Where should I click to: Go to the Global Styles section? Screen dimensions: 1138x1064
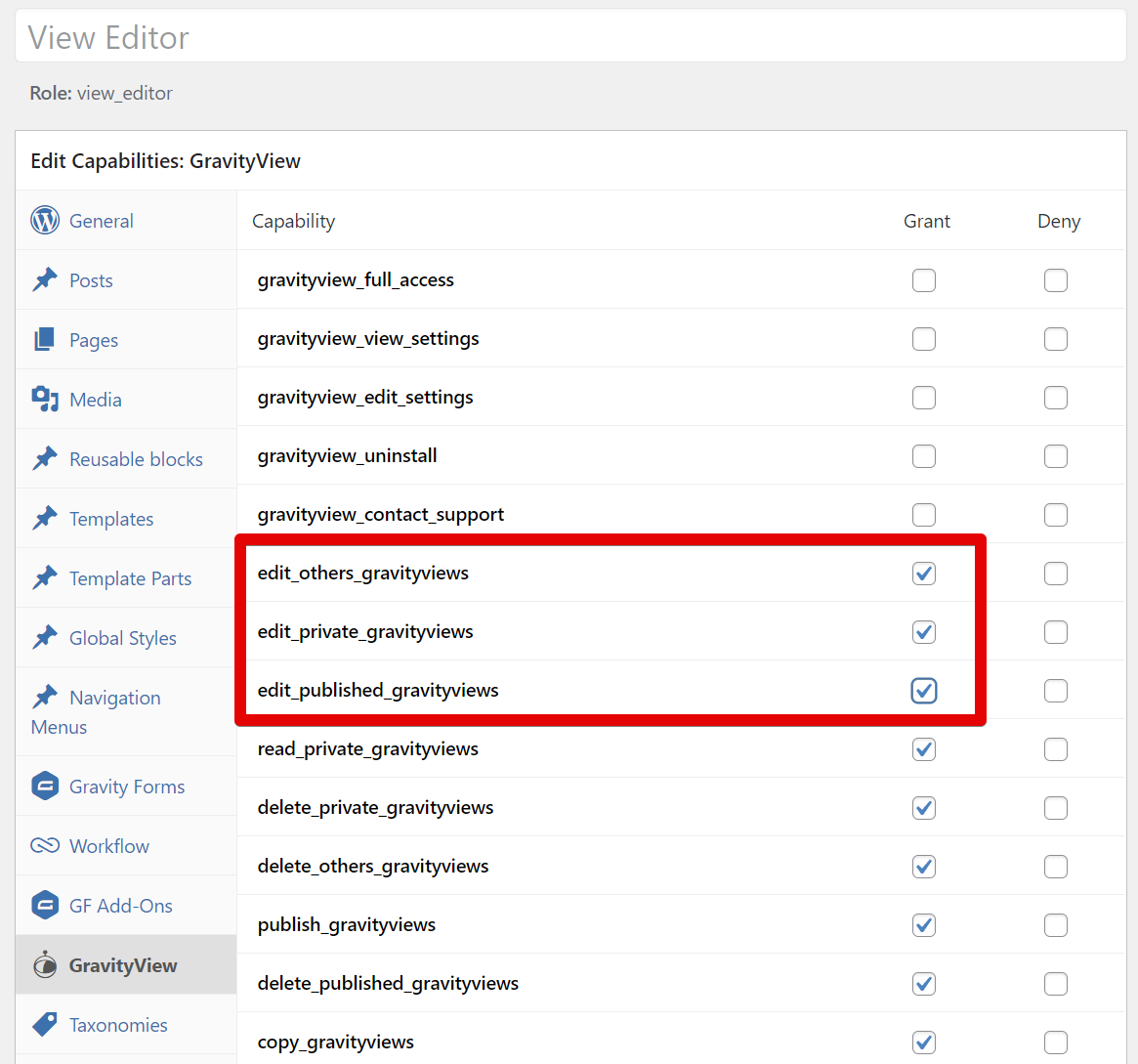123,638
